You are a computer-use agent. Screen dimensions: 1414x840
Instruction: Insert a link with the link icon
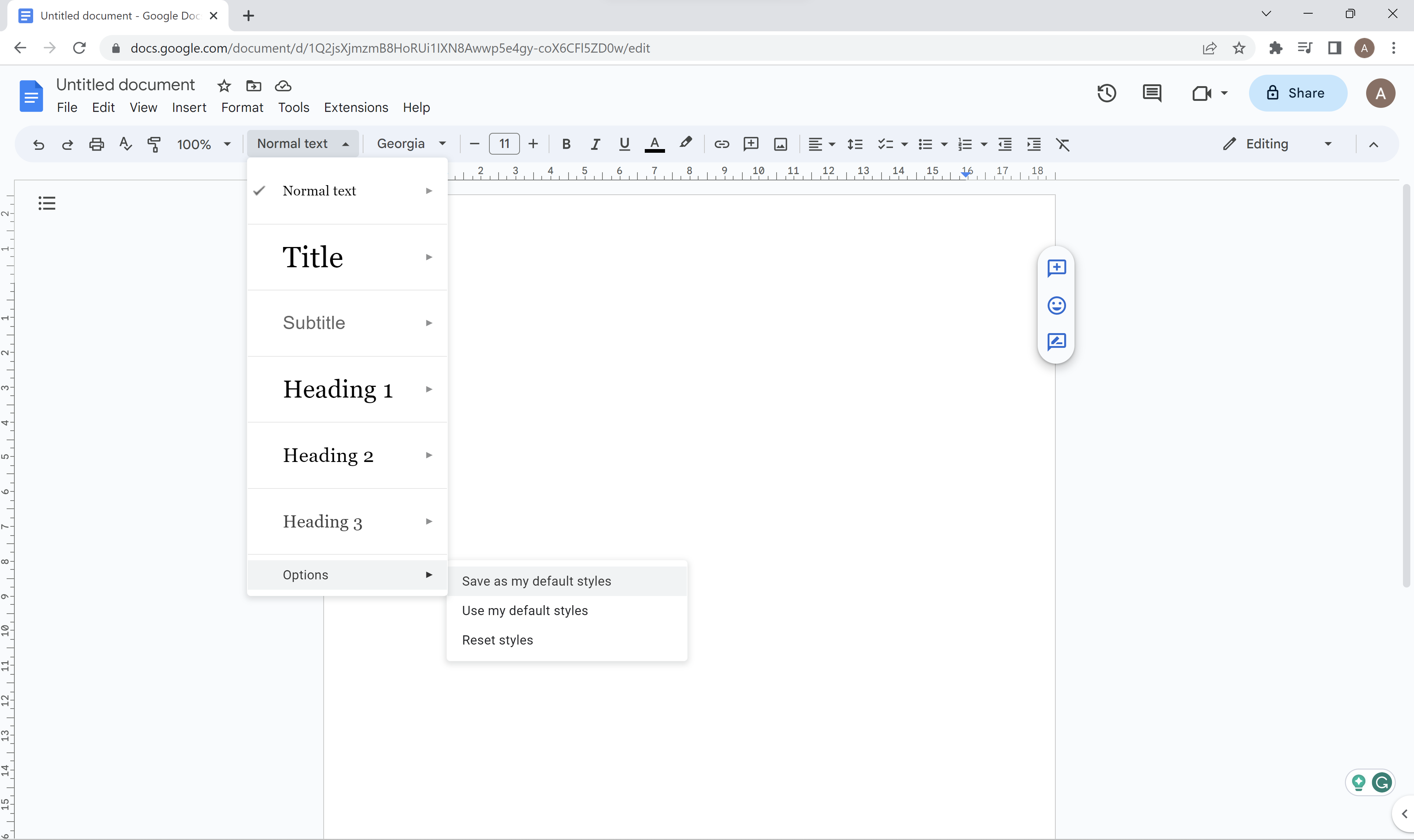(x=721, y=144)
